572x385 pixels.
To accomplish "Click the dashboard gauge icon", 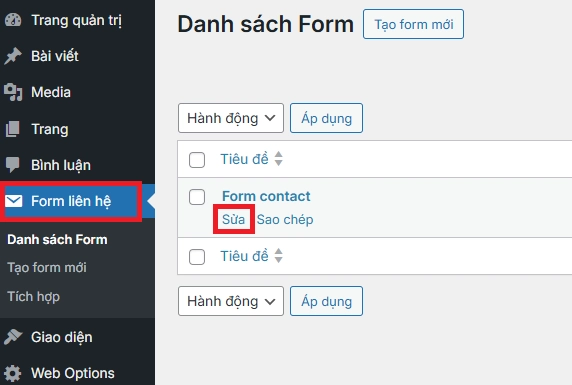I will [13, 20].
